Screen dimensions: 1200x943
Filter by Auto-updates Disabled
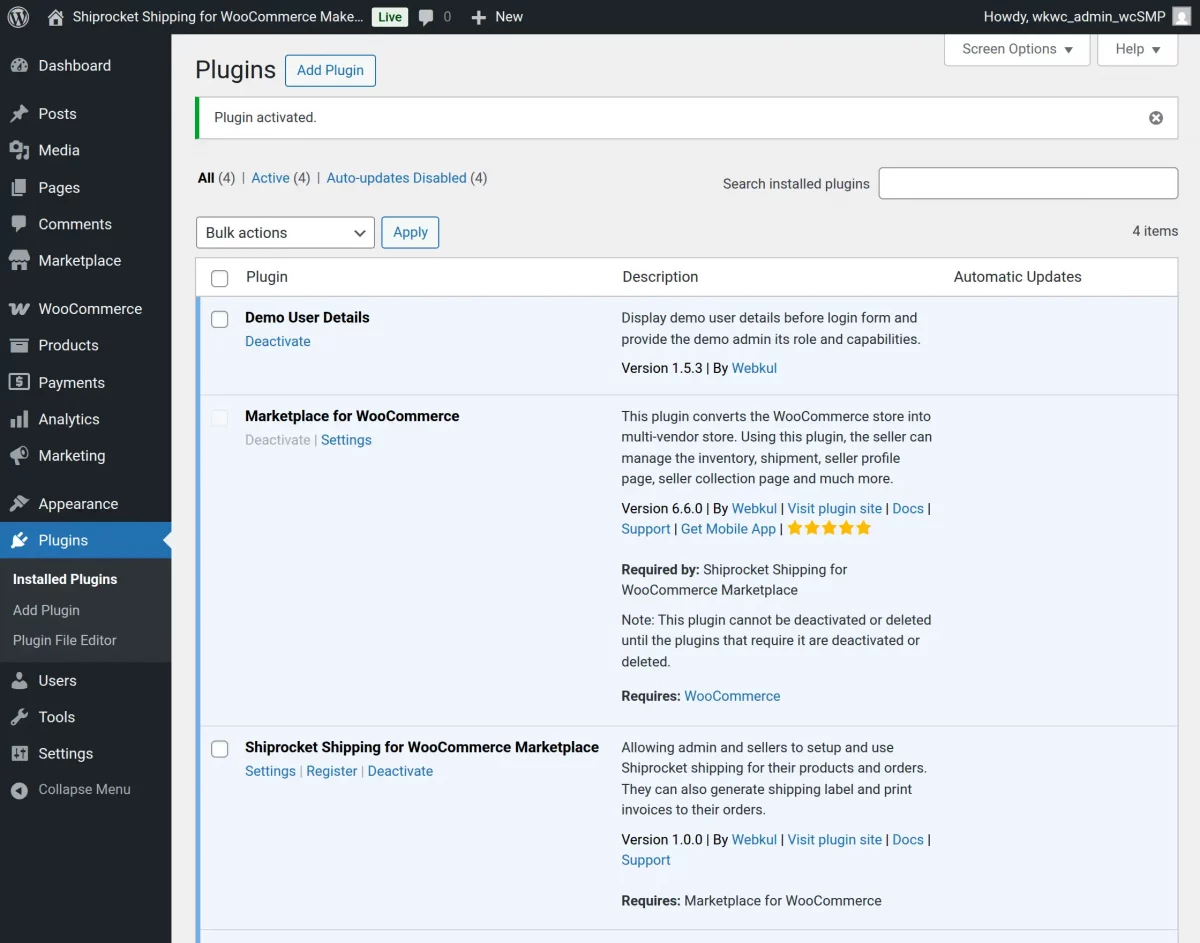(396, 178)
